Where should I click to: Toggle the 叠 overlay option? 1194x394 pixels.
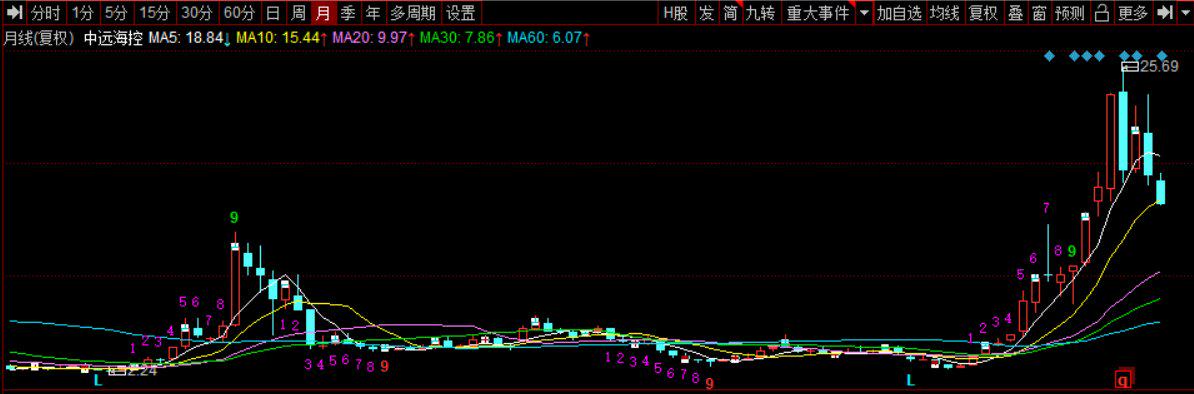[1015, 13]
